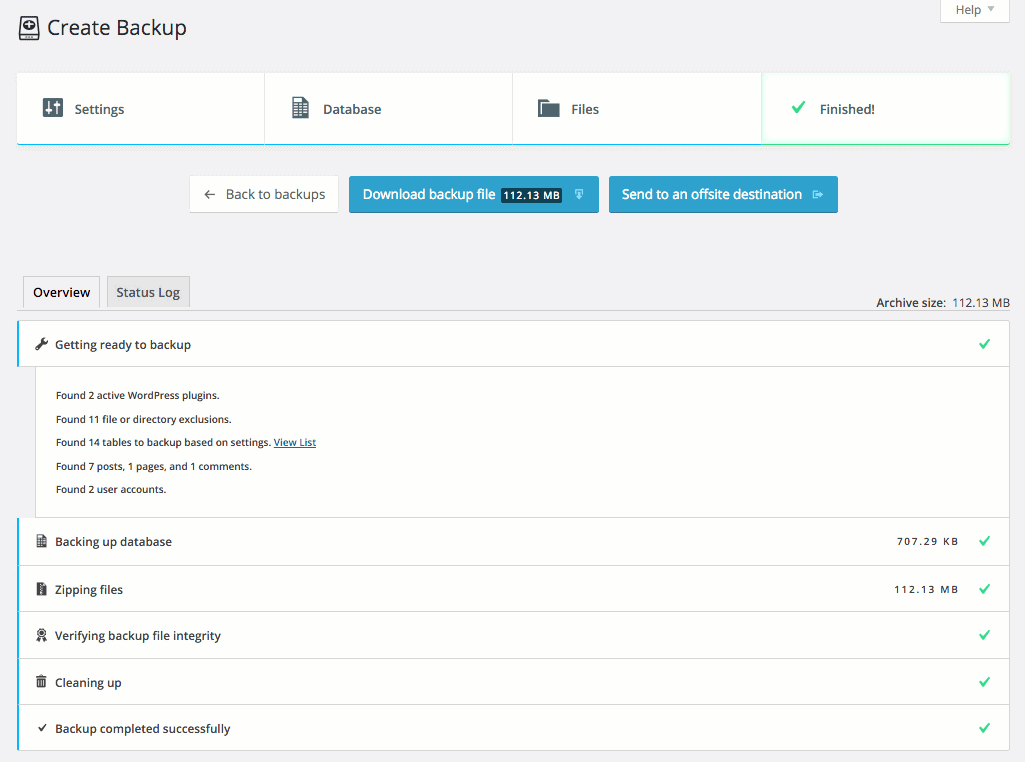Click the ribbon icon beside Verifying backup file integrity

41,635
